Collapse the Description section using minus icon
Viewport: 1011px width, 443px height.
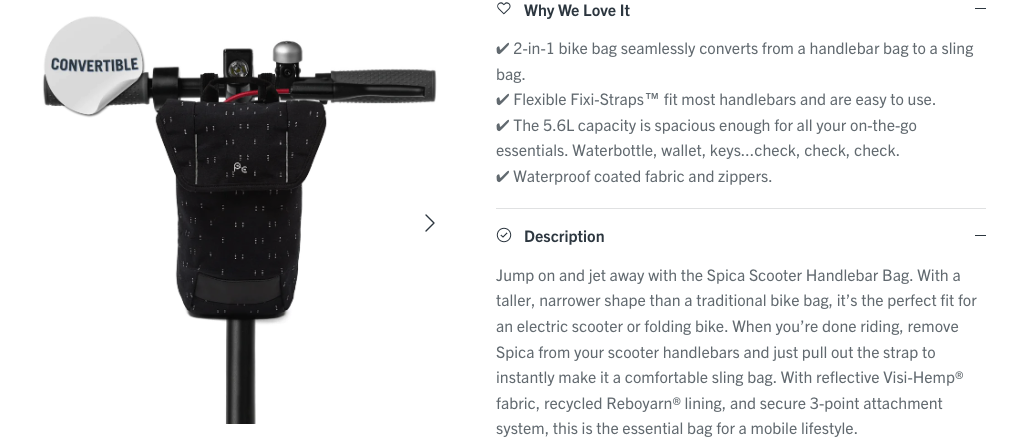(x=980, y=236)
